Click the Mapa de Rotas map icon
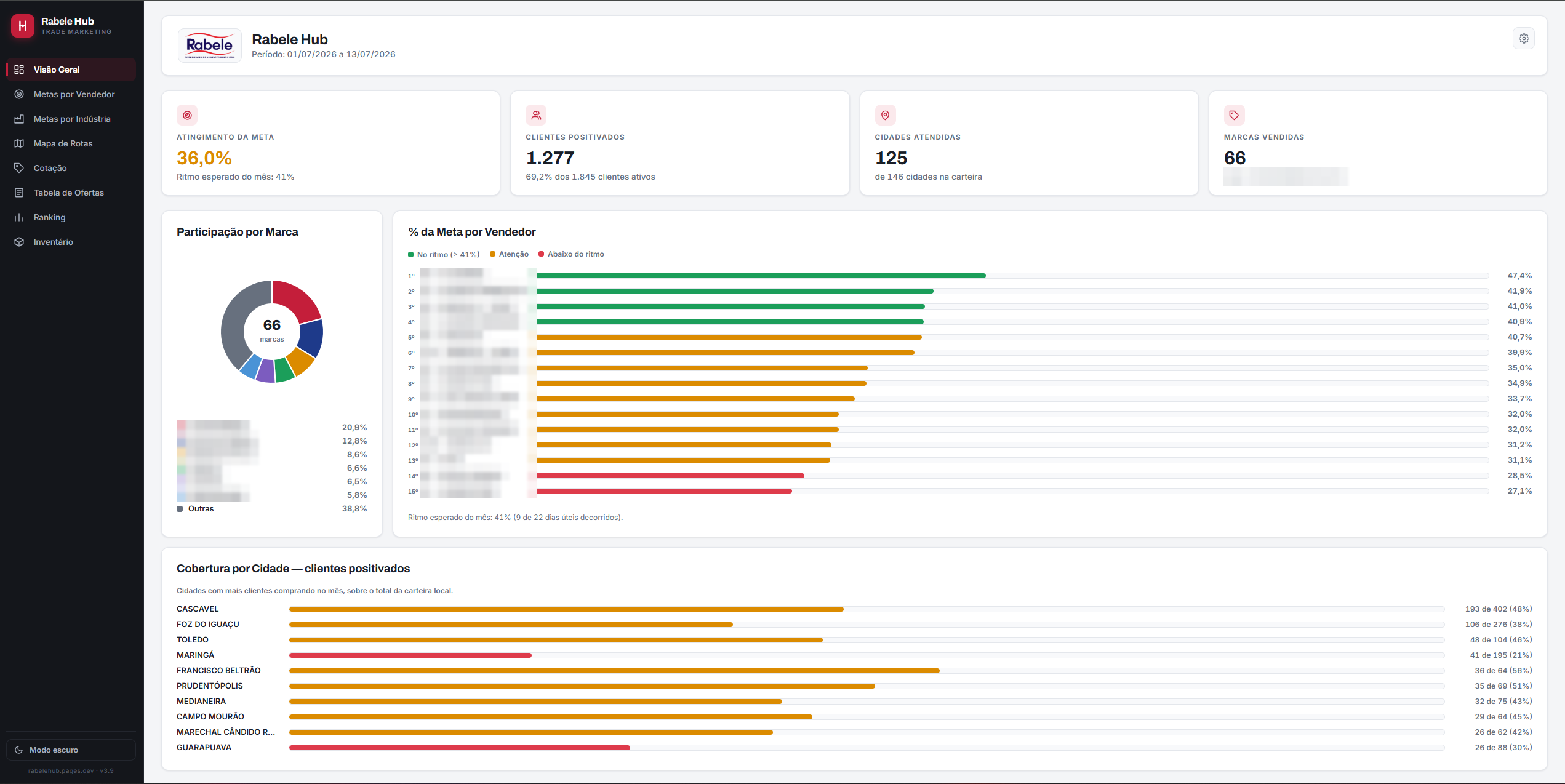 (x=19, y=143)
